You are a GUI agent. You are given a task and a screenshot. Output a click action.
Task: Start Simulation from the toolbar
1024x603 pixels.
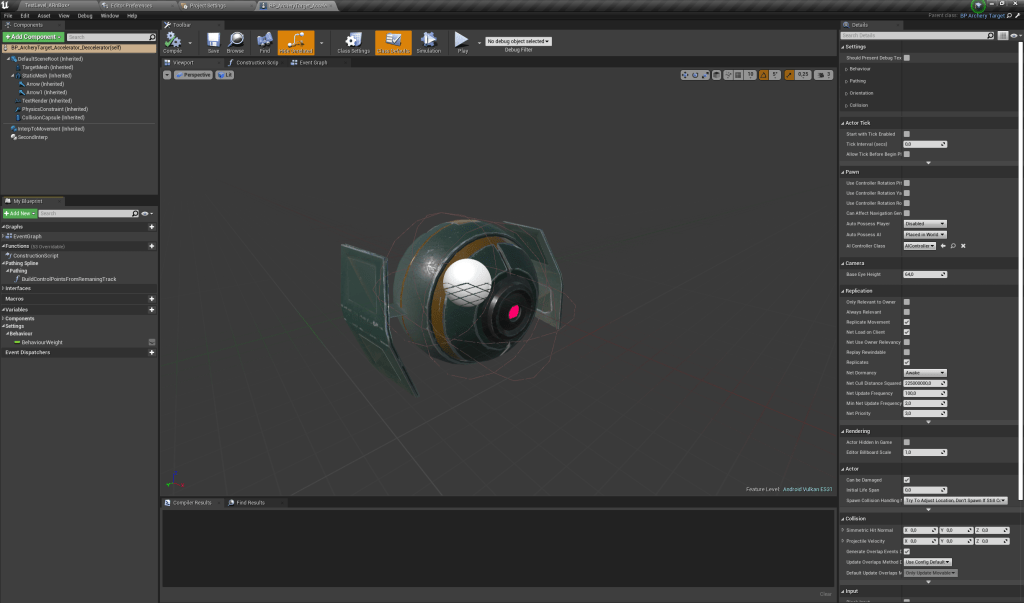point(428,41)
